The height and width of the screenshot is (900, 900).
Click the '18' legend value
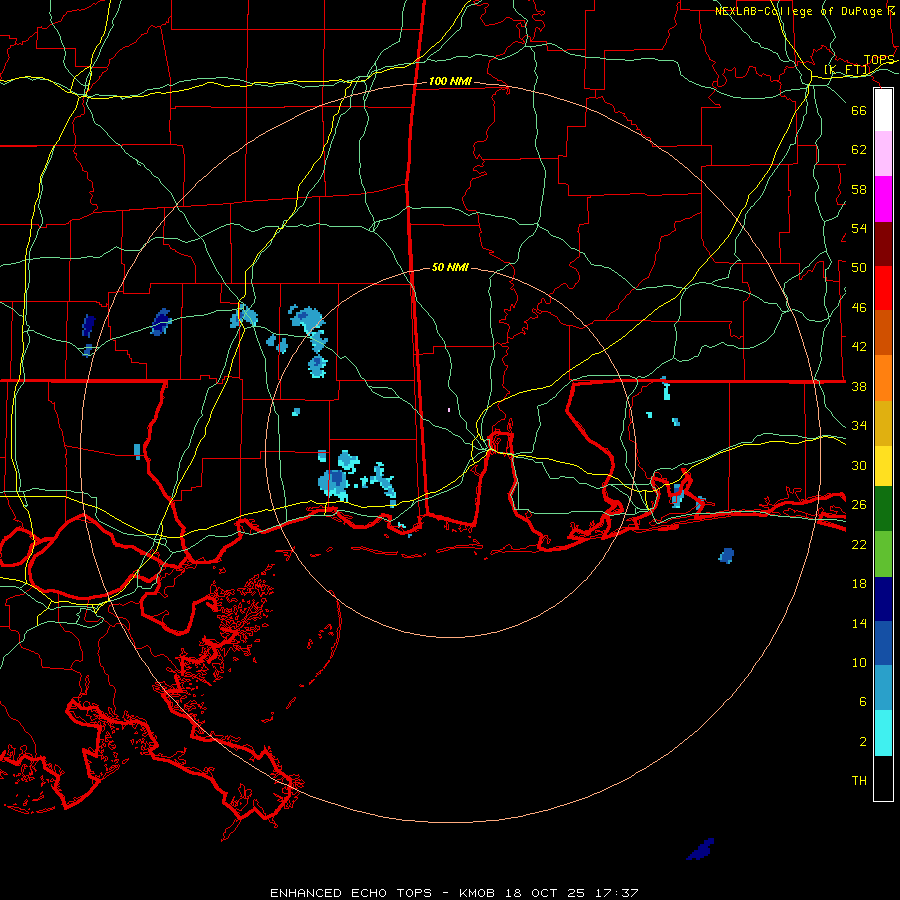[859, 584]
